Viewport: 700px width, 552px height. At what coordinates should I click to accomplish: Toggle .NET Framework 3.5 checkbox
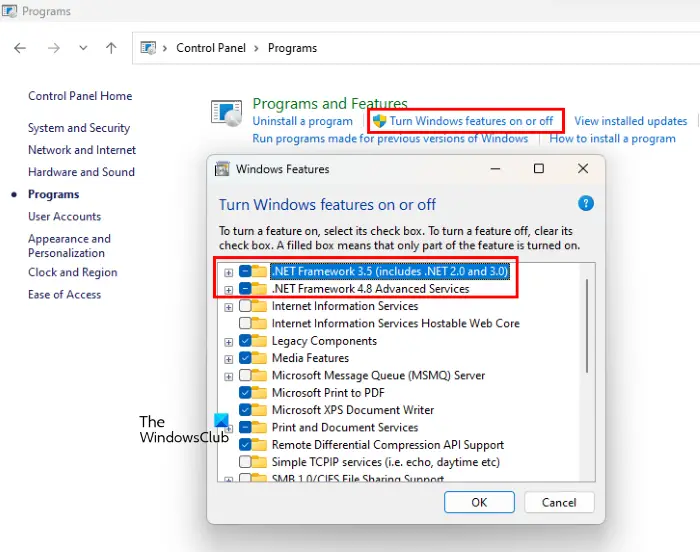(x=245, y=271)
